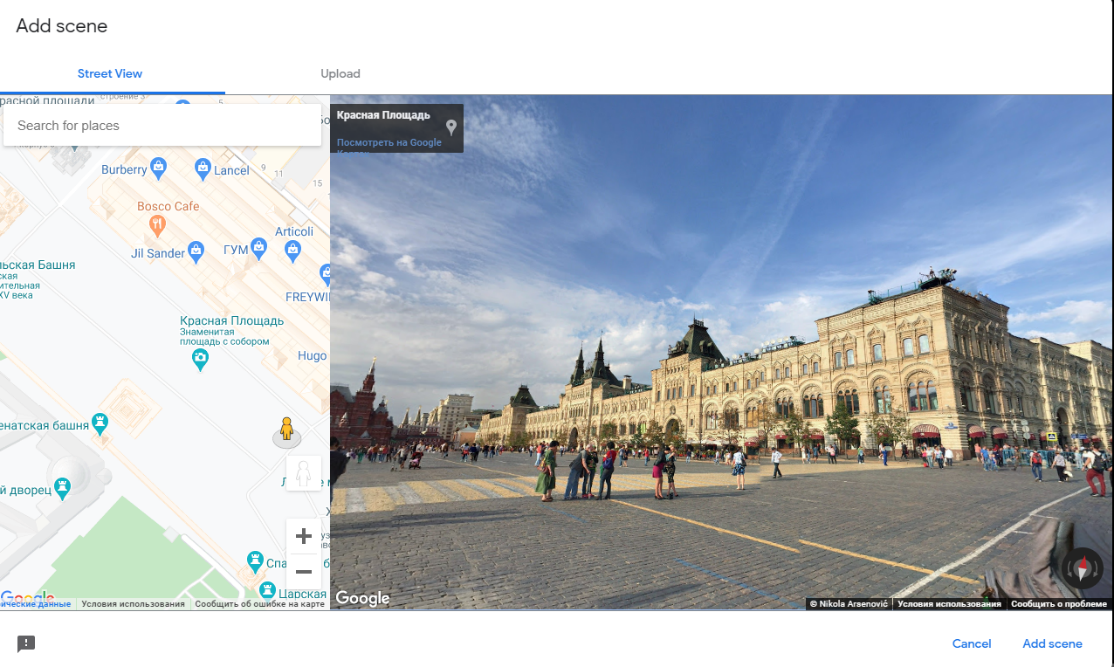Click the Jil Sander shop pin
The height and width of the screenshot is (667, 1114).
pyautogui.click(x=196, y=250)
